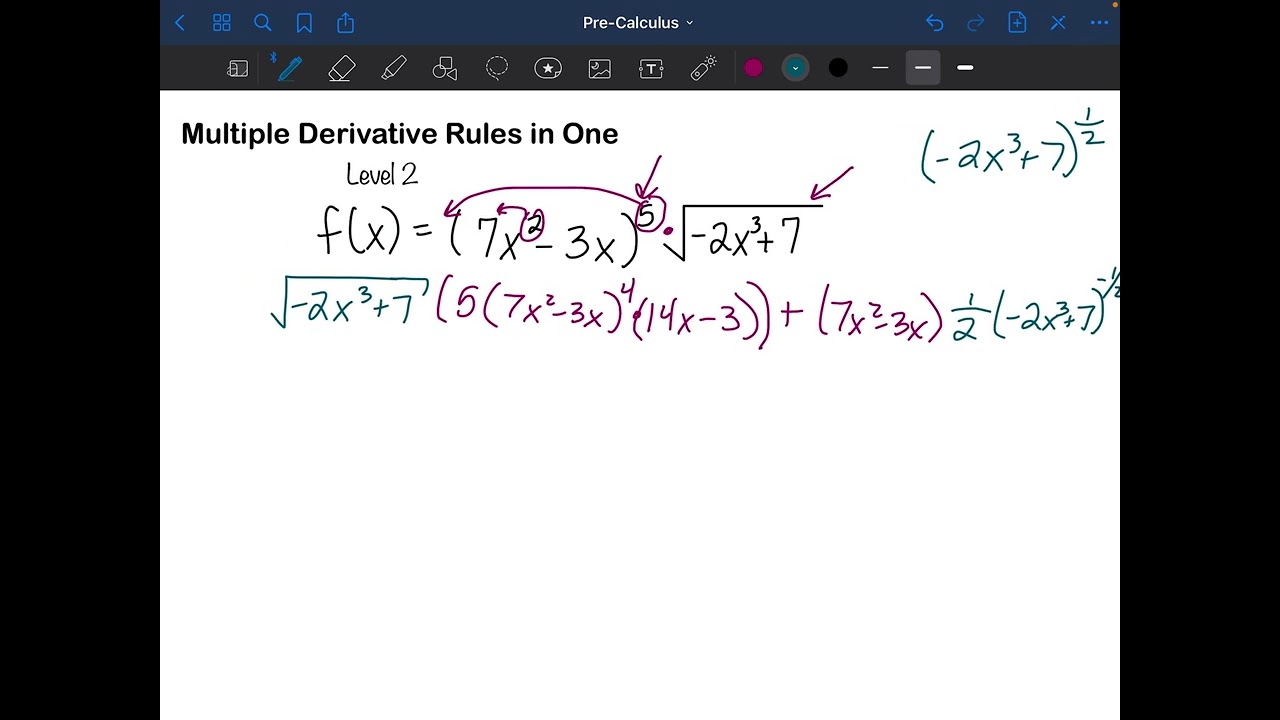Image resolution: width=1280 pixels, height=720 pixels.
Task: Choose the thinnest stroke width
Action: (x=880, y=68)
